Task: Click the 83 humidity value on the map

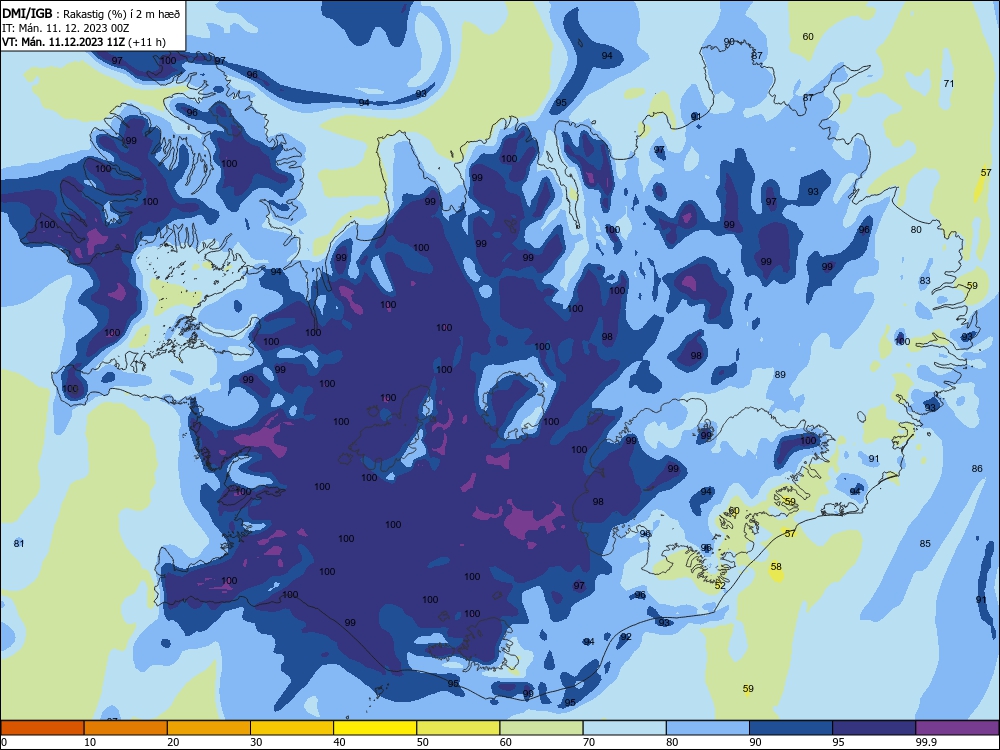Action: (x=925, y=281)
